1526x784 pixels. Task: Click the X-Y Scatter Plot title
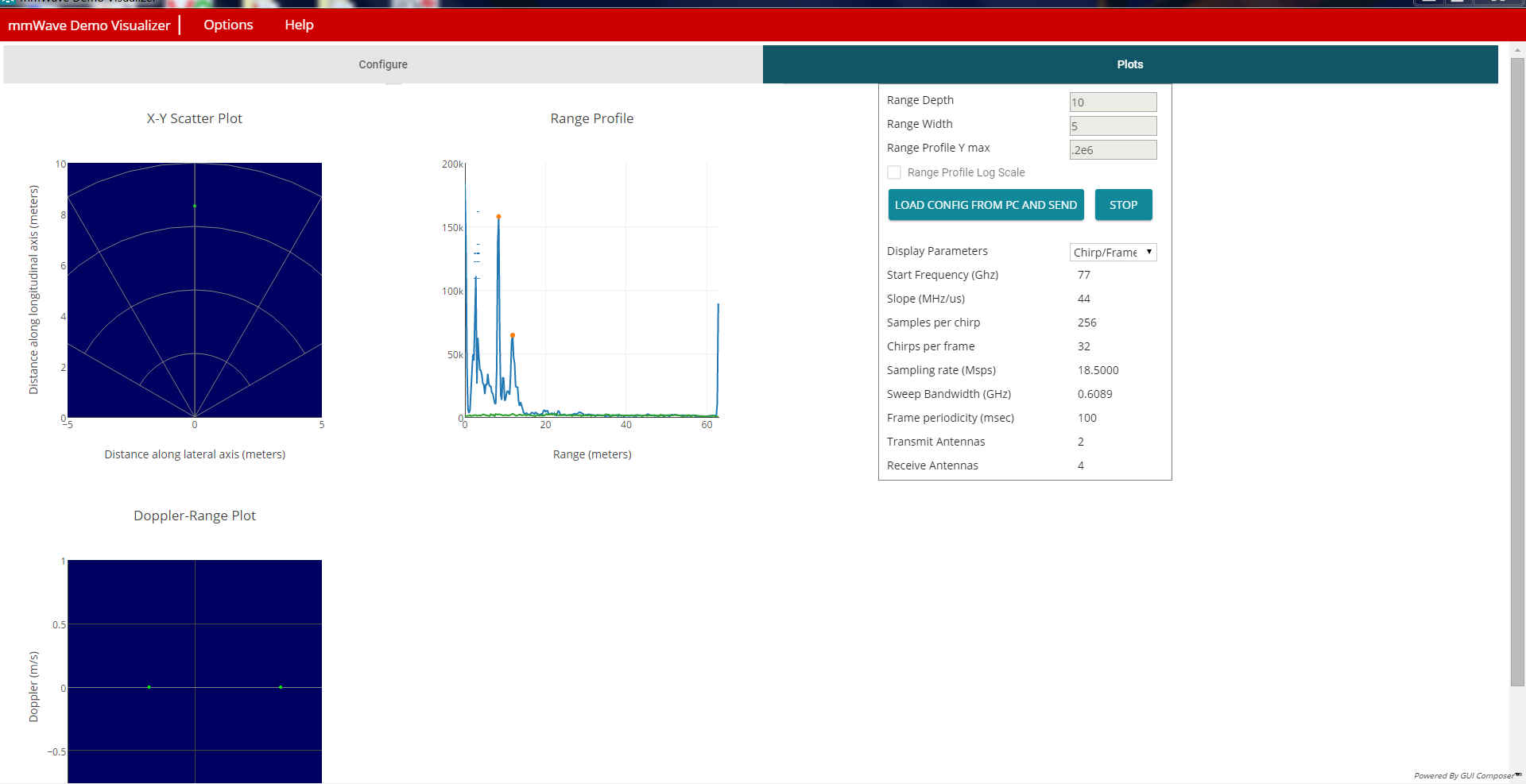tap(194, 118)
